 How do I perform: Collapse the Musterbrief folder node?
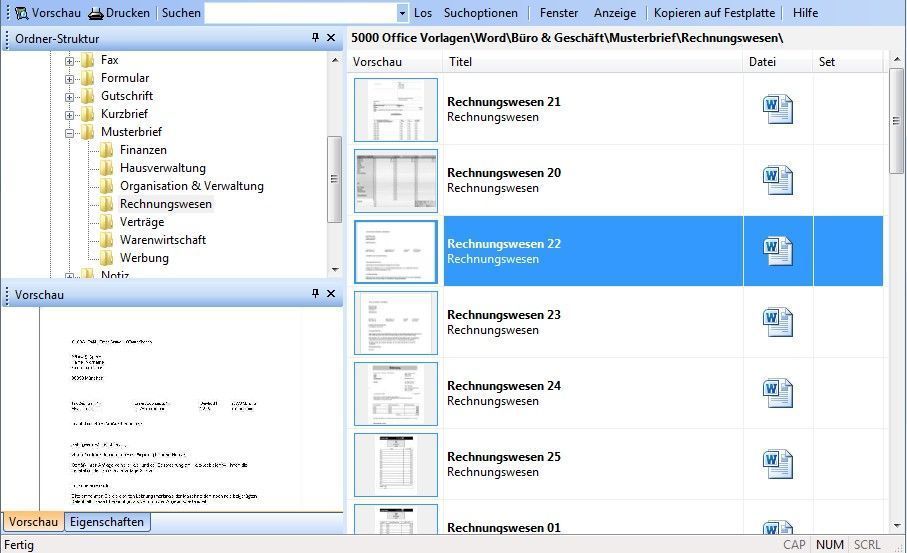click(x=70, y=132)
